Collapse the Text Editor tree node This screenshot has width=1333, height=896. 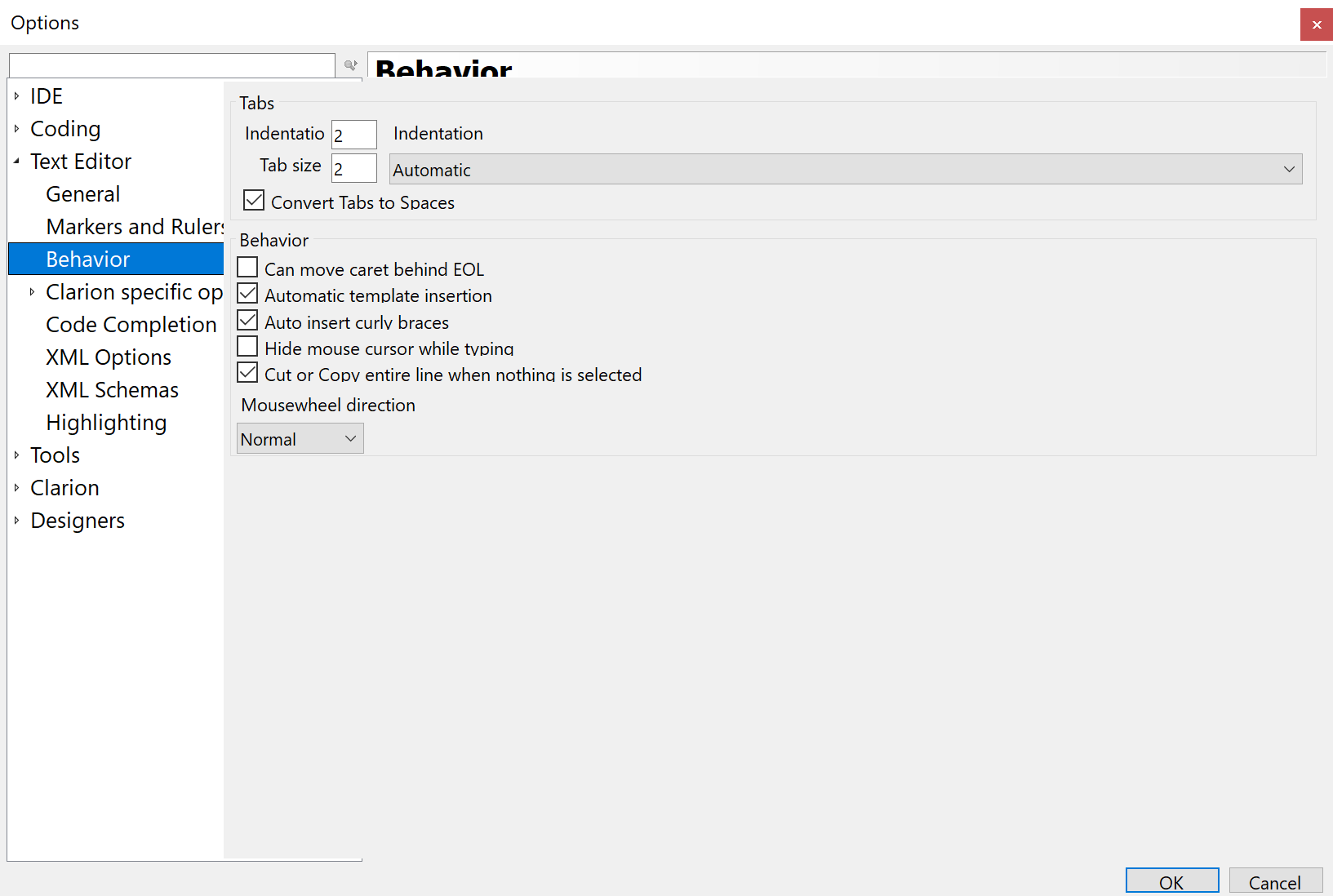pyautogui.click(x=16, y=162)
